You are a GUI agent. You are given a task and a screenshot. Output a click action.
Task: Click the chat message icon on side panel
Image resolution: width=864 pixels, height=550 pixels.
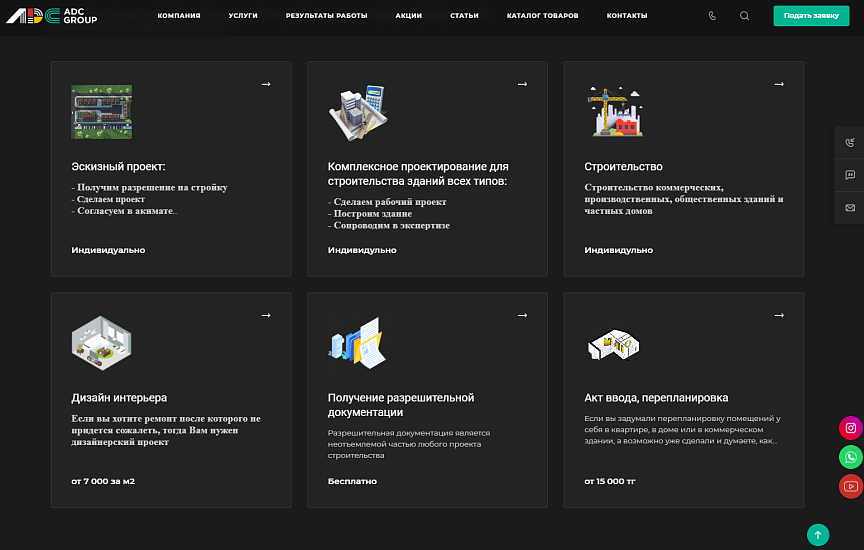click(x=850, y=175)
